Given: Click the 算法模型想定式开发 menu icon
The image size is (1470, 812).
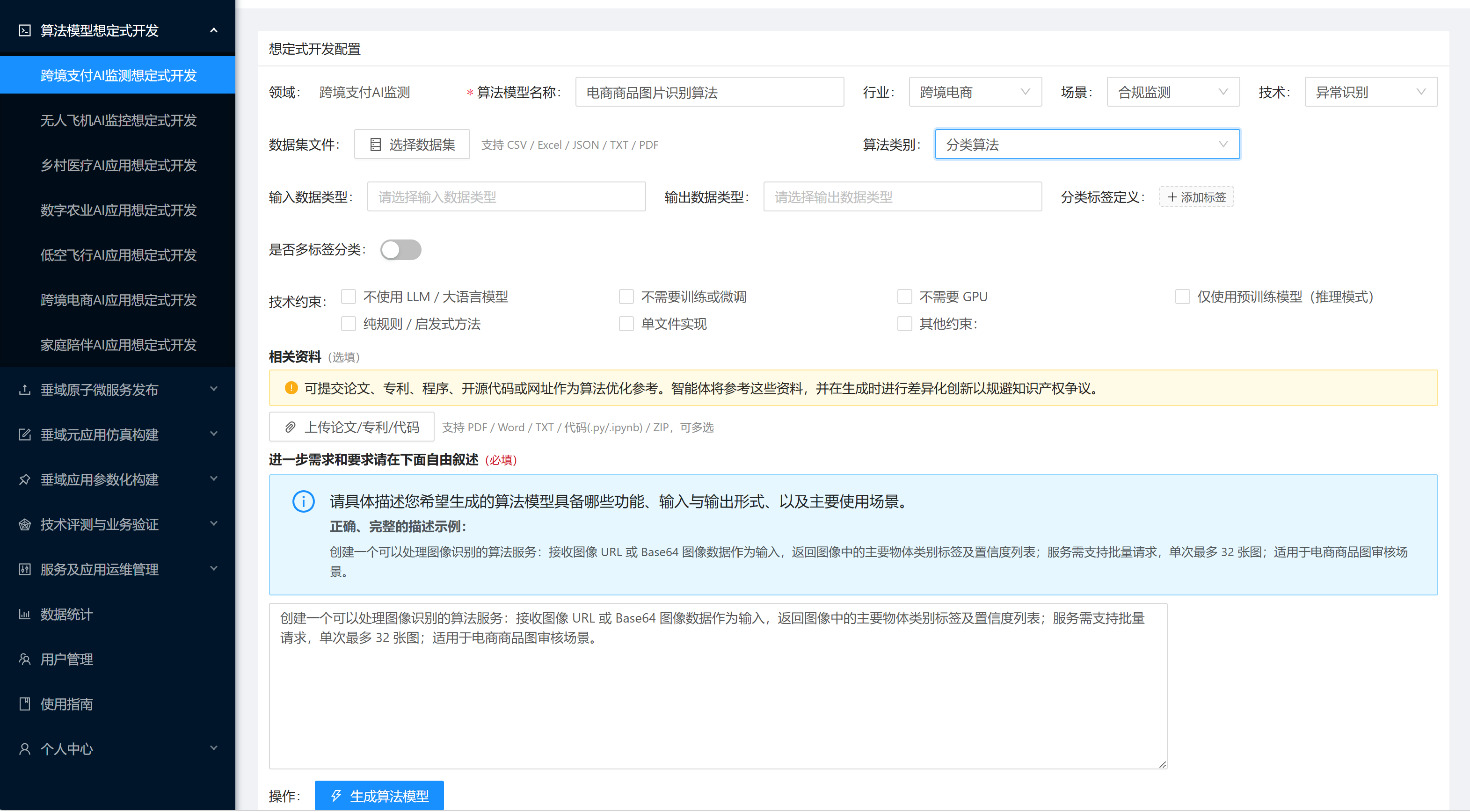Looking at the screenshot, I should [x=24, y=30].
